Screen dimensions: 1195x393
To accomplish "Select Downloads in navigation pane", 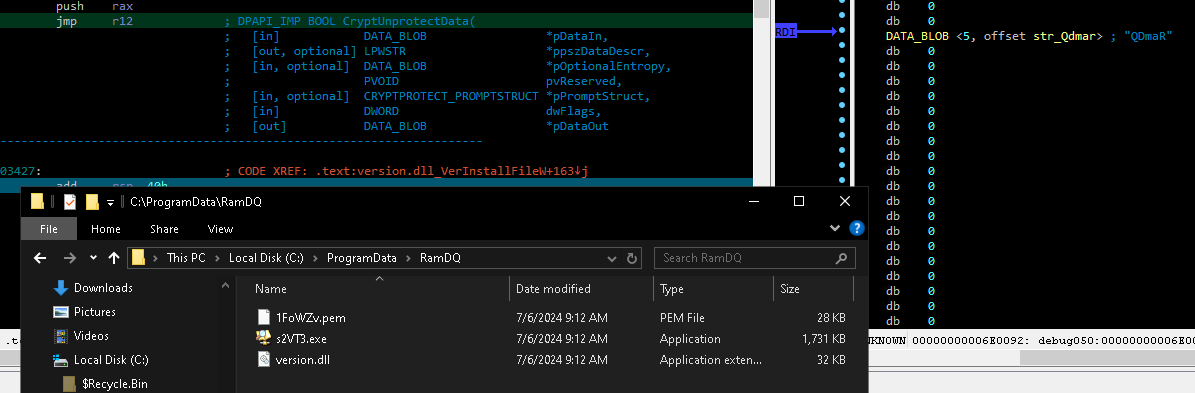I will (103, 288).
